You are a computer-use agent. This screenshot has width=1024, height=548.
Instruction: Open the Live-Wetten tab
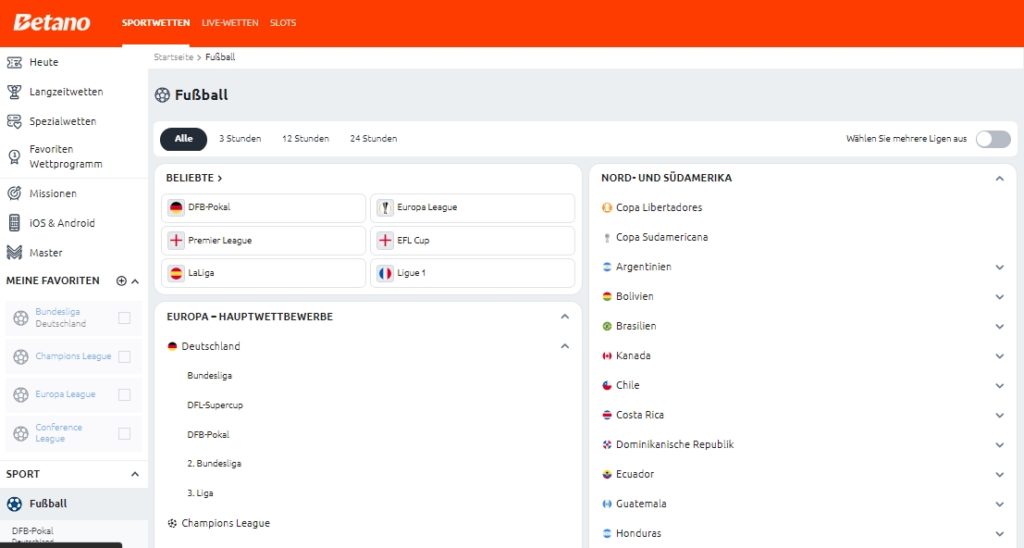tap(230, 23)
